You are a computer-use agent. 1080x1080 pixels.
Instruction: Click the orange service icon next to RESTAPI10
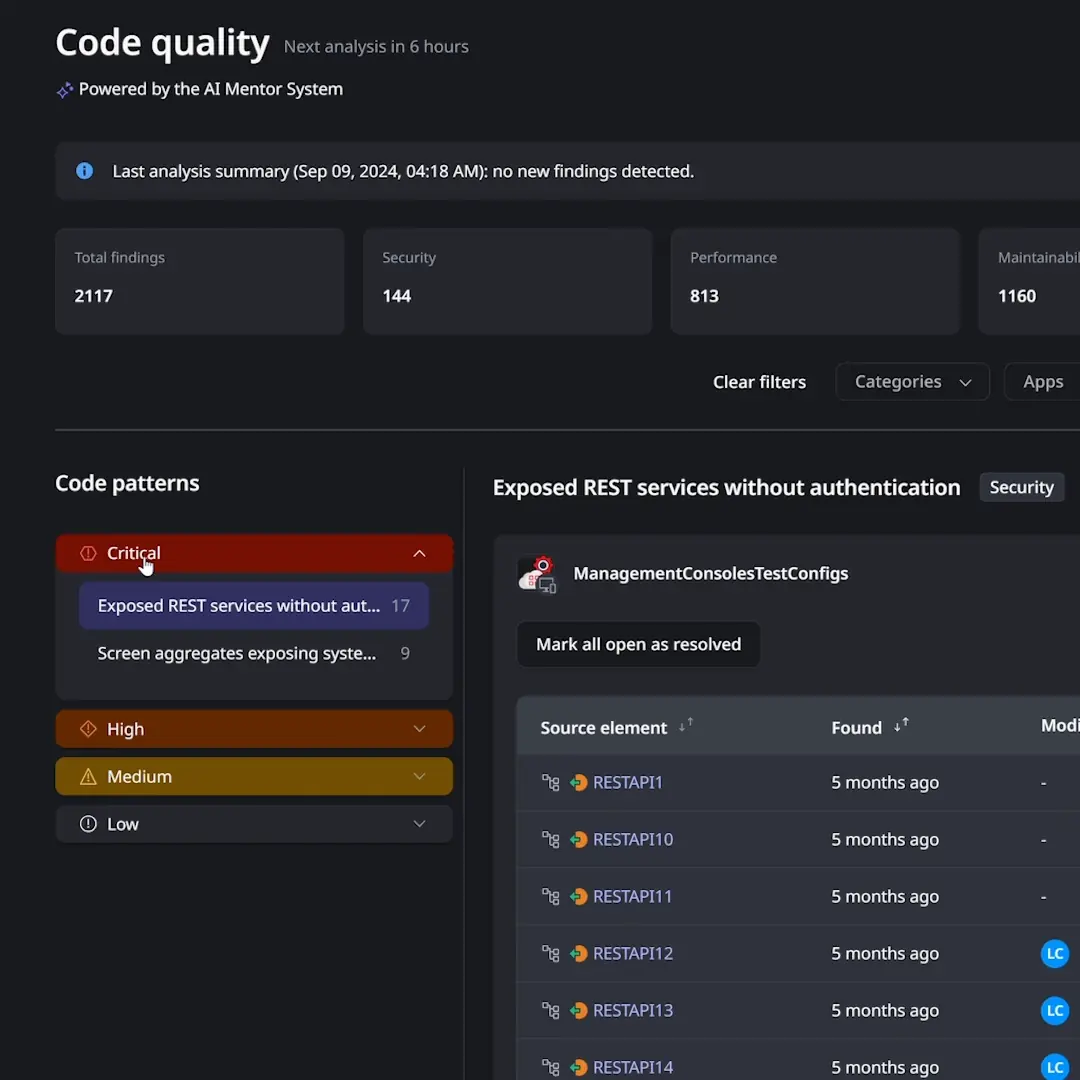[x=578, y=839]
